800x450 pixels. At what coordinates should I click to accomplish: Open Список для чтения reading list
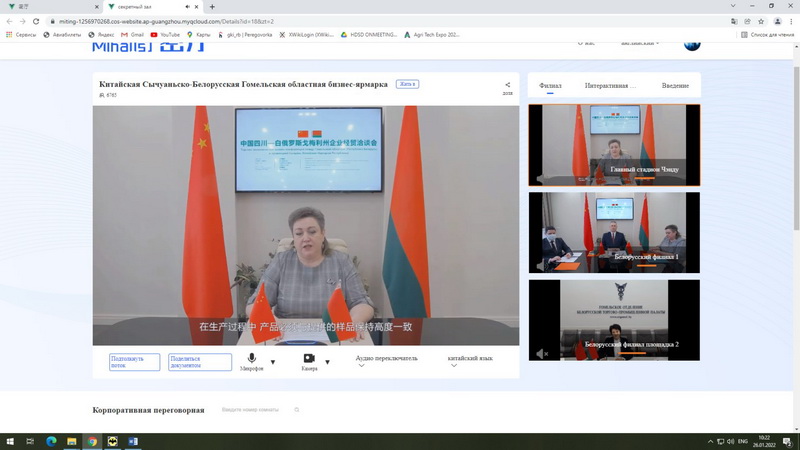tap(767, 35)
